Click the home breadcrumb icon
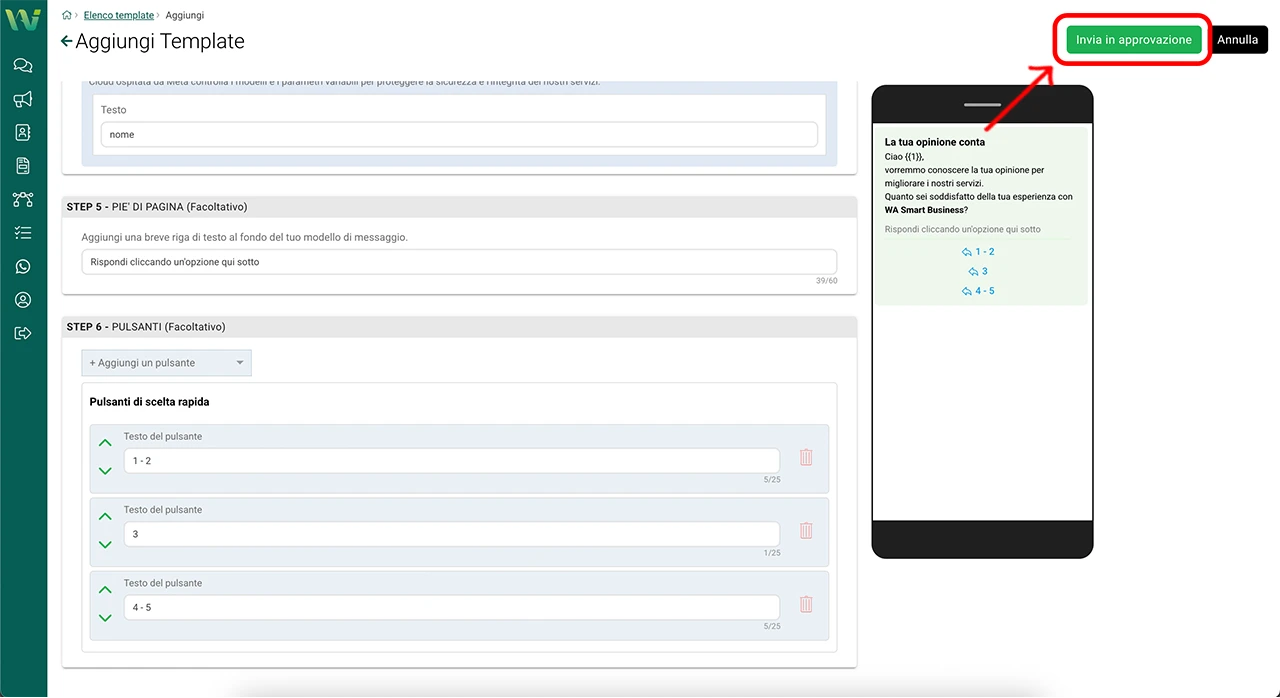The image size is (1280, 698). [67, 15]
